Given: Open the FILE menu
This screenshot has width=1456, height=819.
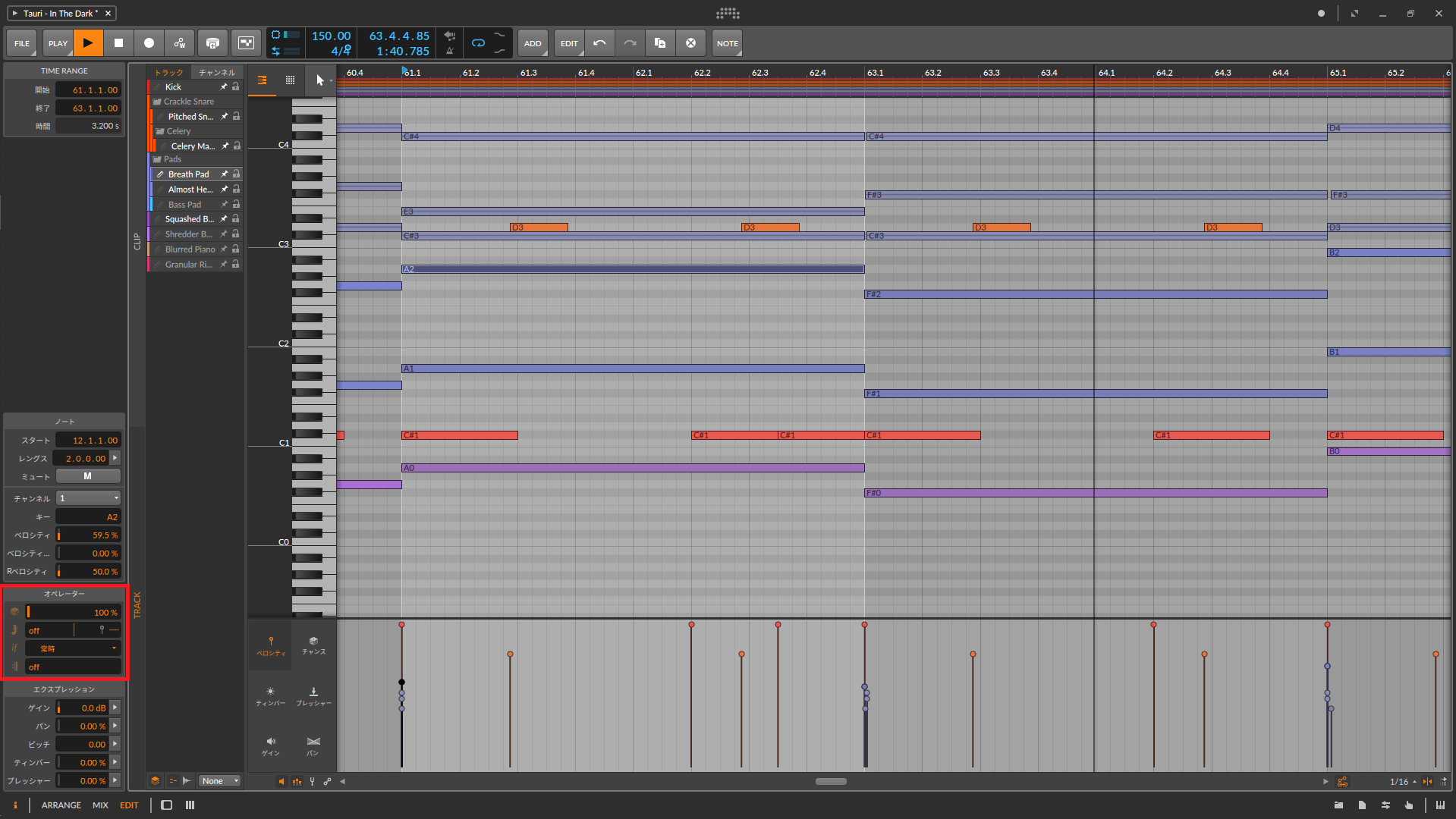Looking at the screenshot, I should click(x=22, y=43).
